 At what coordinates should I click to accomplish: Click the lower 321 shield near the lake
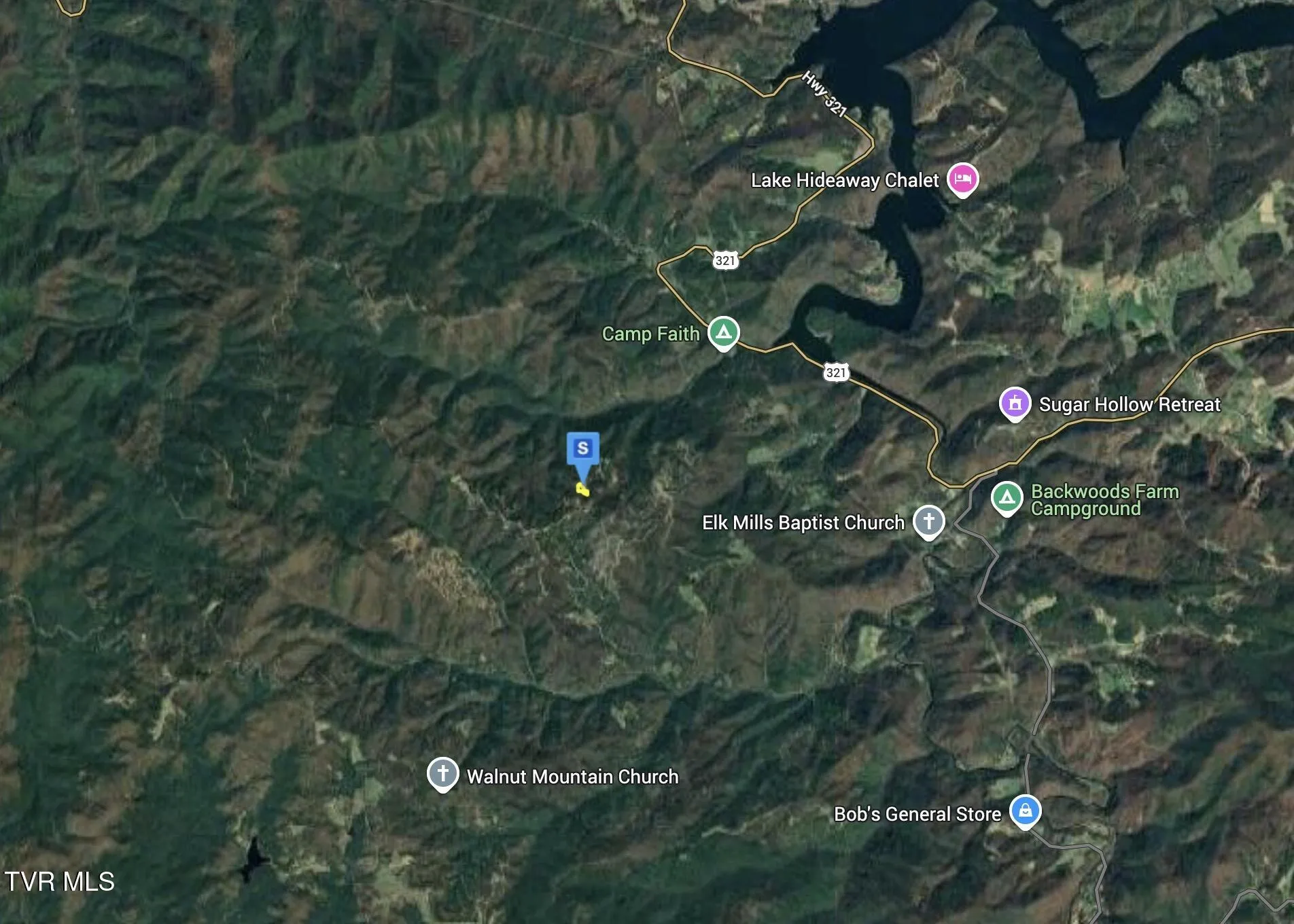click(x=836, y=372)
